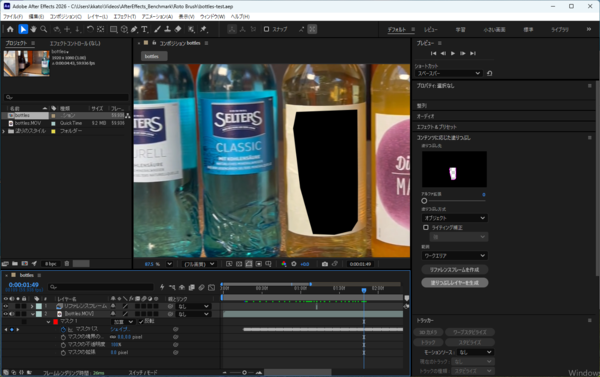The image size is (600, 377).
Task: Reset the preview shortcut icon
Action: [x=489, y=73]
